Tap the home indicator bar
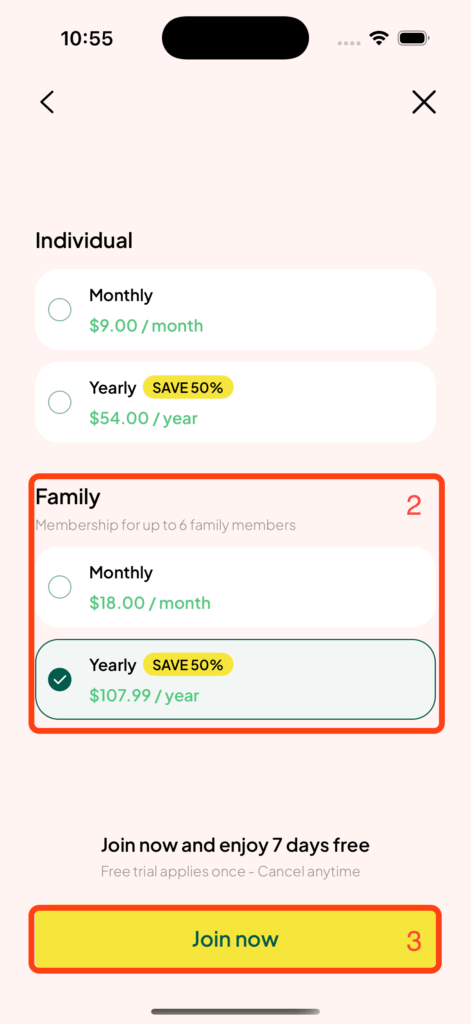The height and width of the screenshot is (1024, 471). click(x=235, y=1012)
